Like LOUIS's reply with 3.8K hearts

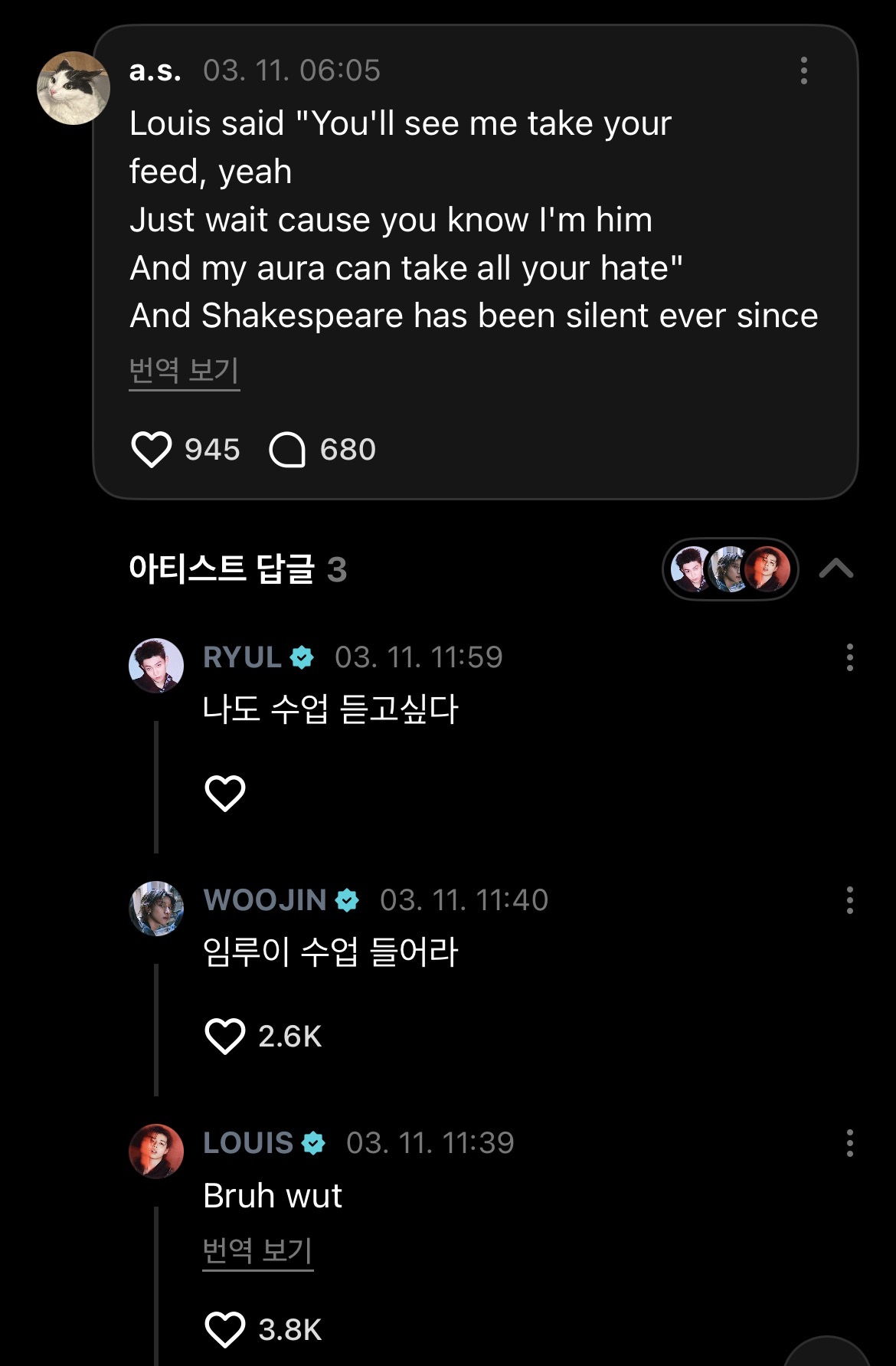225,1329
